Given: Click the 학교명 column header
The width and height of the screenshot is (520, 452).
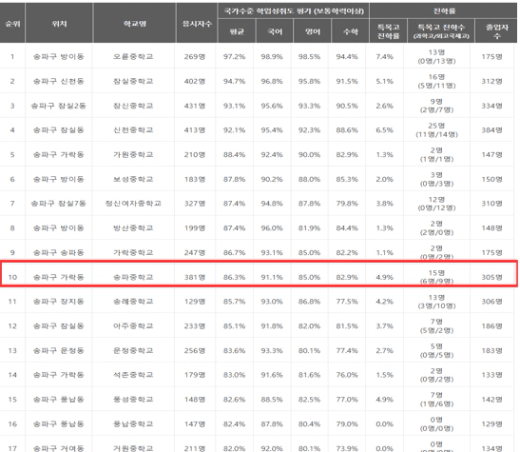Looking at the screenshot, I should [135, 24].
